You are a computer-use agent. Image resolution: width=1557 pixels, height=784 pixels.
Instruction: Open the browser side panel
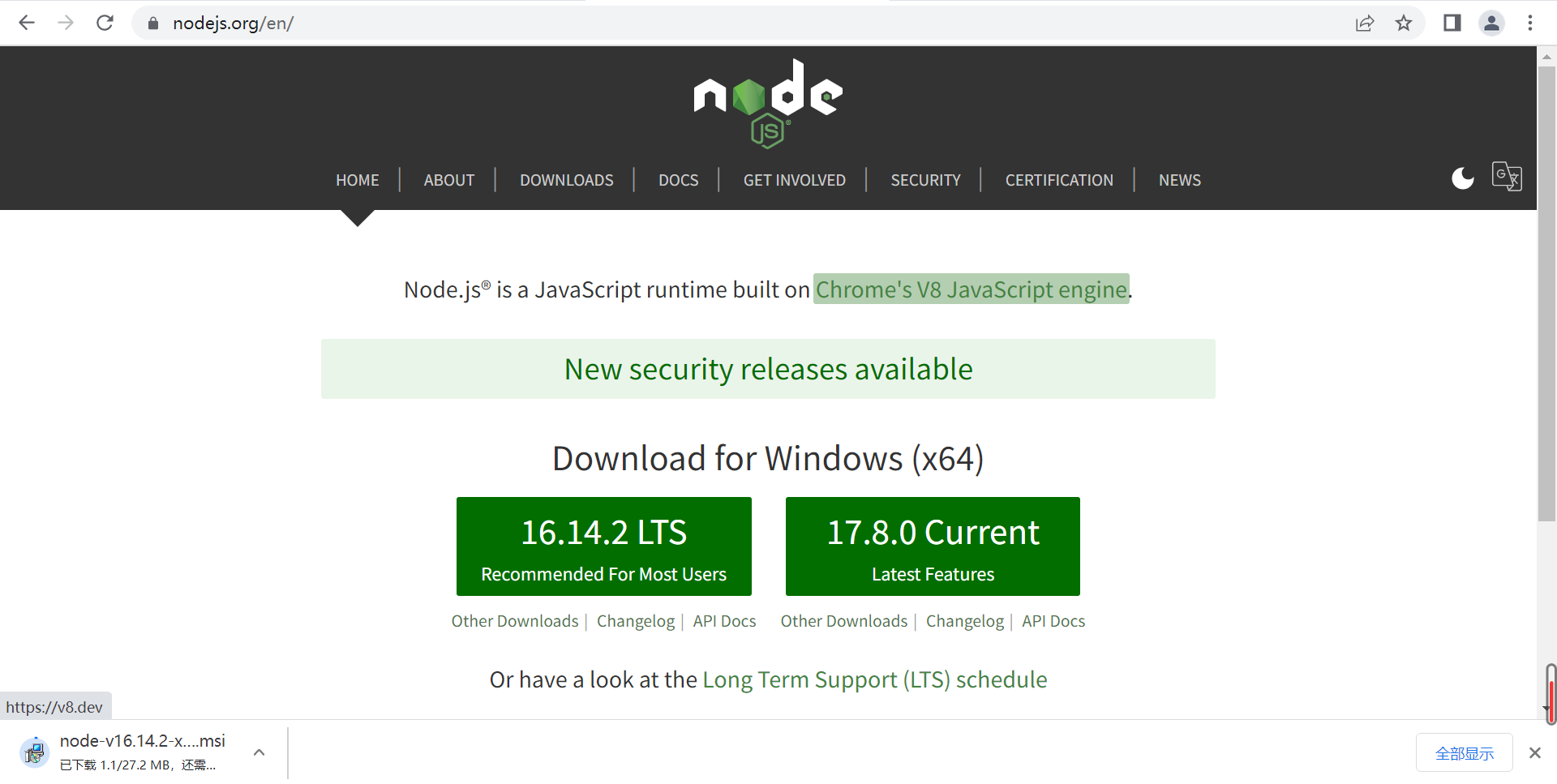click(1452, 23)
